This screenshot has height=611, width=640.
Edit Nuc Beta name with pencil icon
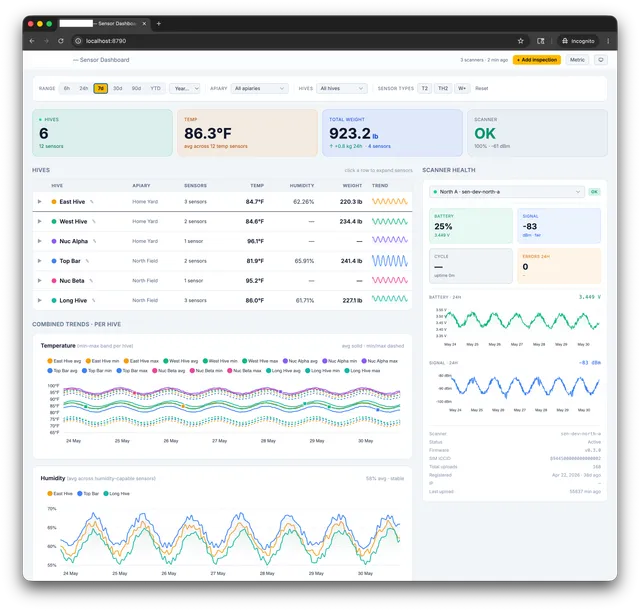(91, 280)
